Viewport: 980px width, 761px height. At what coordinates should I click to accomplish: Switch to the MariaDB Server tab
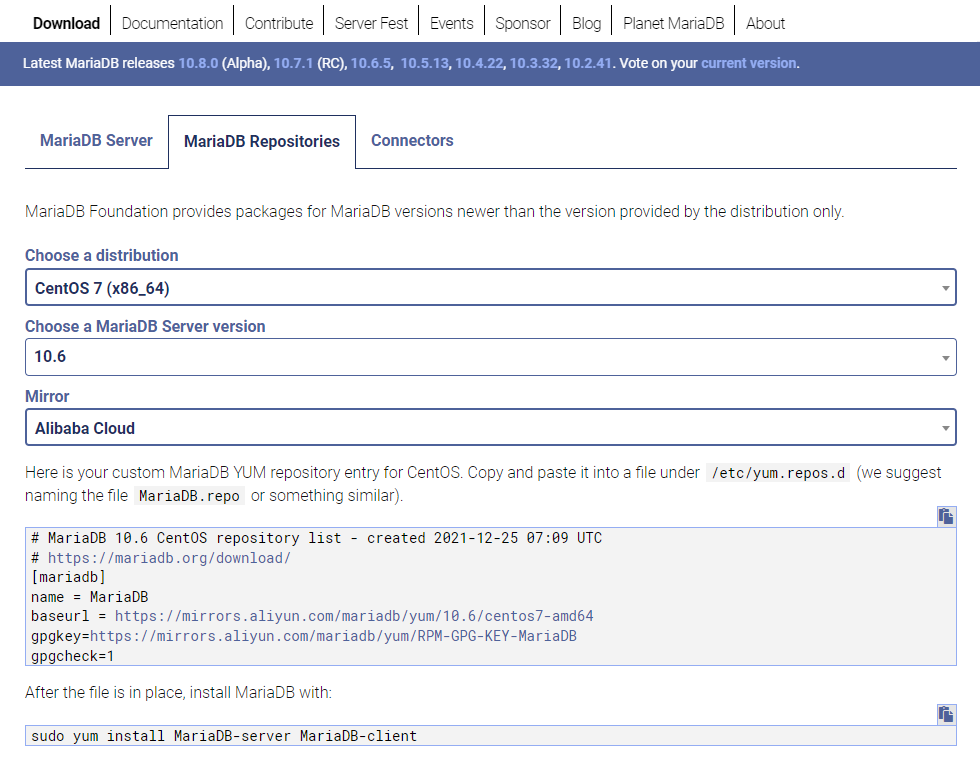pos(96,141)
